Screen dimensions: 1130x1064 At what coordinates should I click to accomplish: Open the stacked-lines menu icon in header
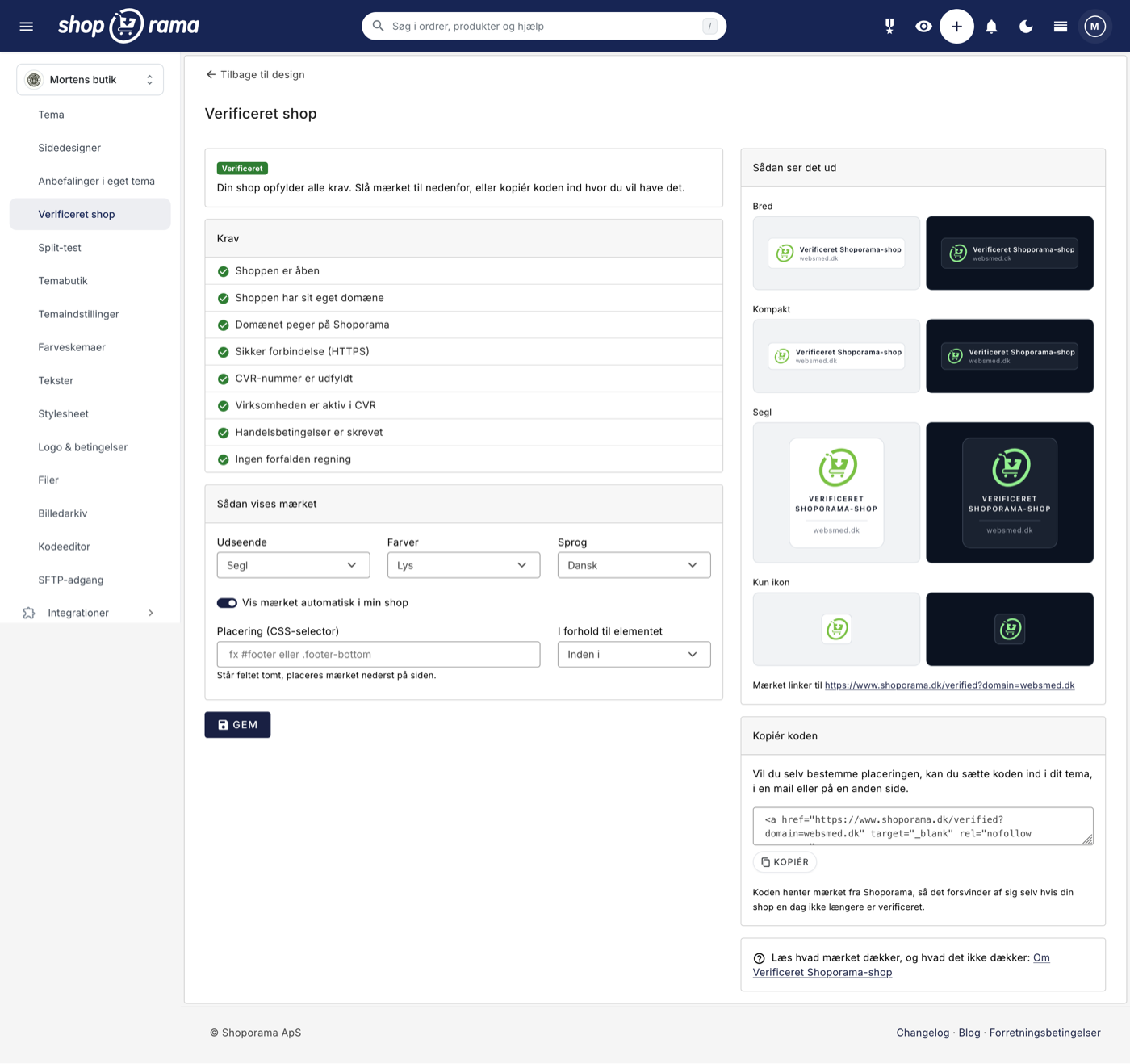coord(1061,27)
